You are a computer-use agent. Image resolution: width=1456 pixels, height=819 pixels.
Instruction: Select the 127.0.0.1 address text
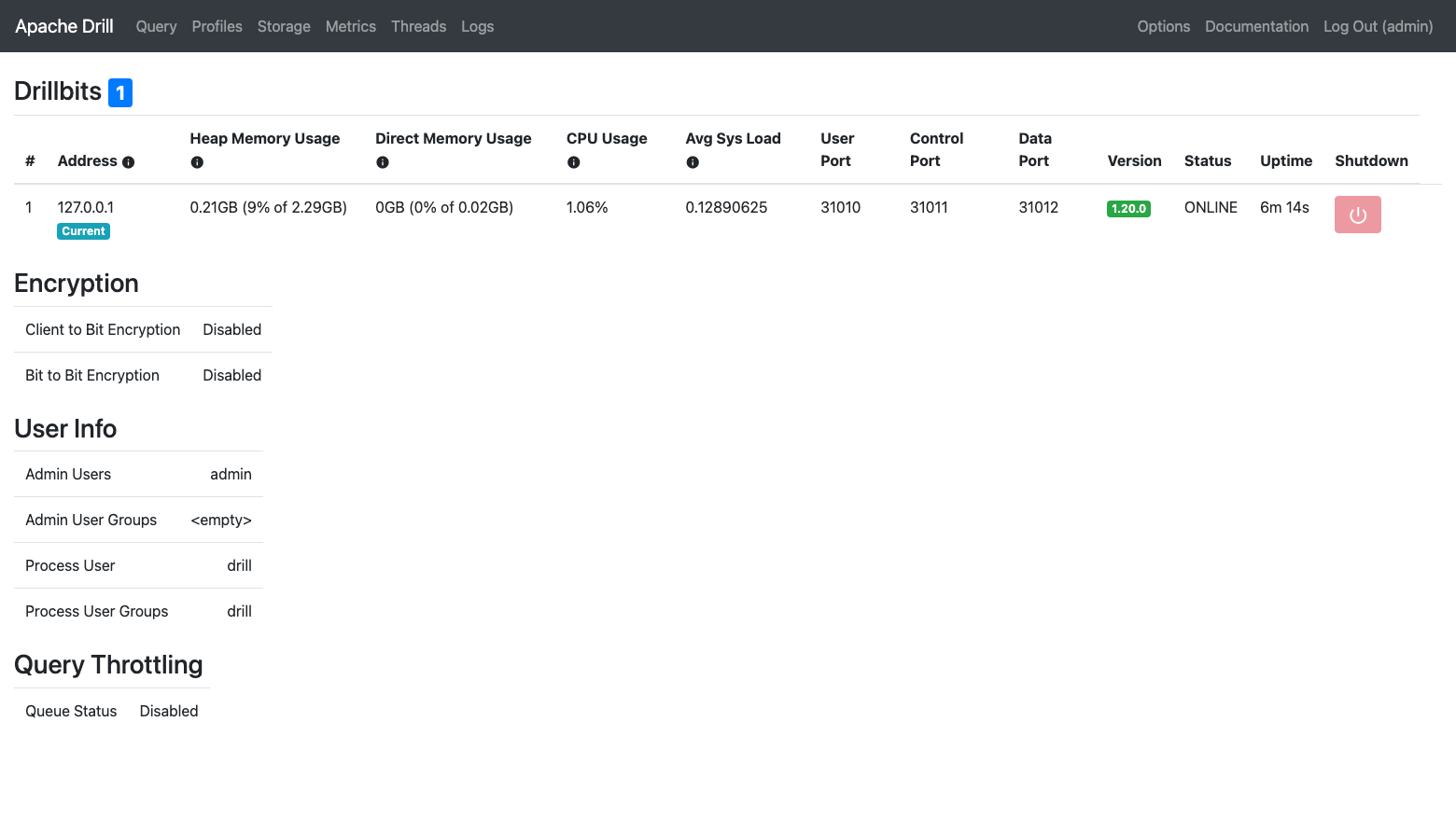click(x=86, y=207)
